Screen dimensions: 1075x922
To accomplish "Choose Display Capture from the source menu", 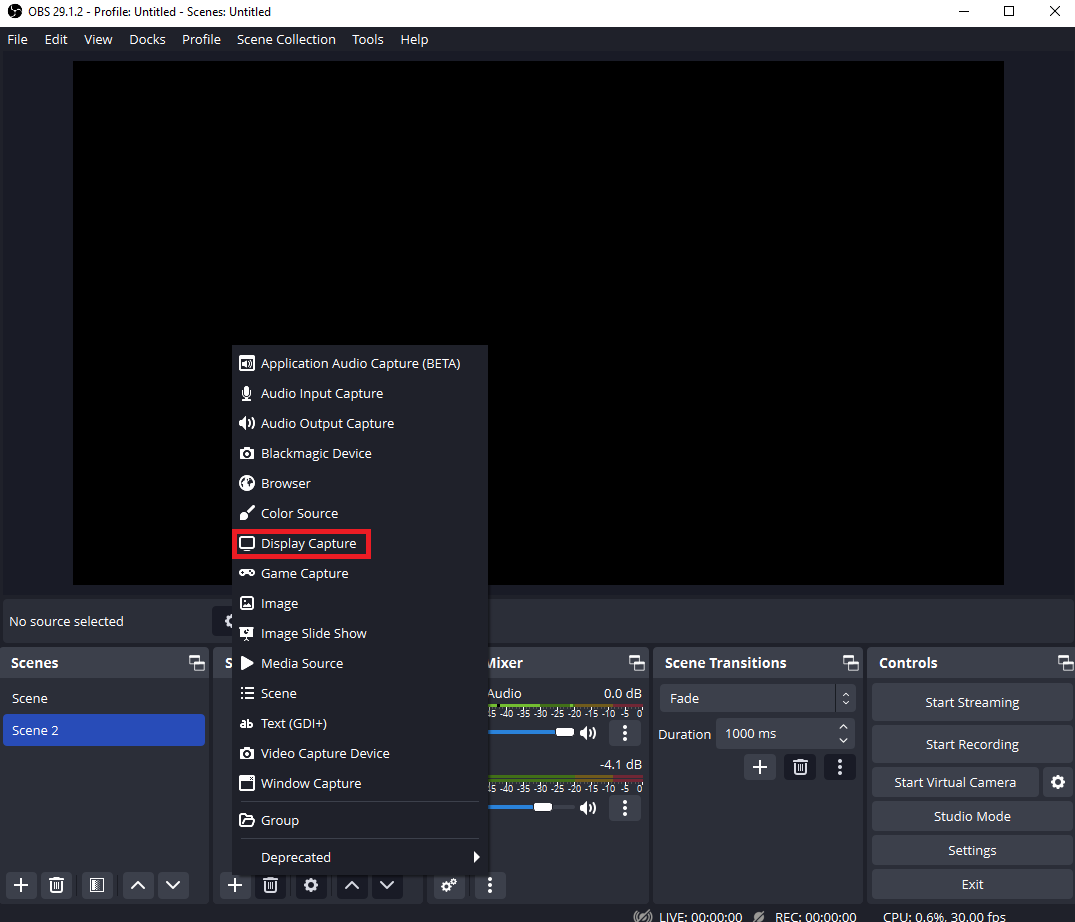I will (308, 544).
